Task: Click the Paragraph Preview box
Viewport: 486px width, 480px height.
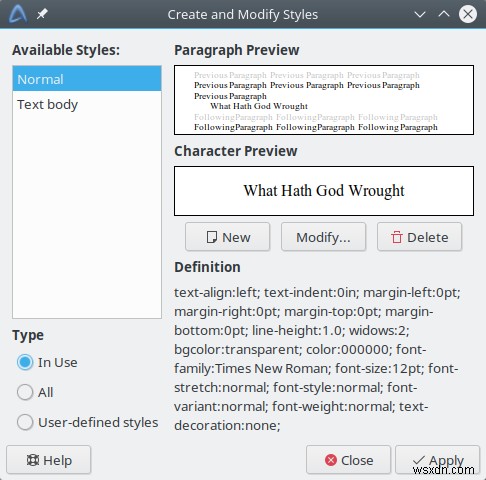Action: coord(324,100)
